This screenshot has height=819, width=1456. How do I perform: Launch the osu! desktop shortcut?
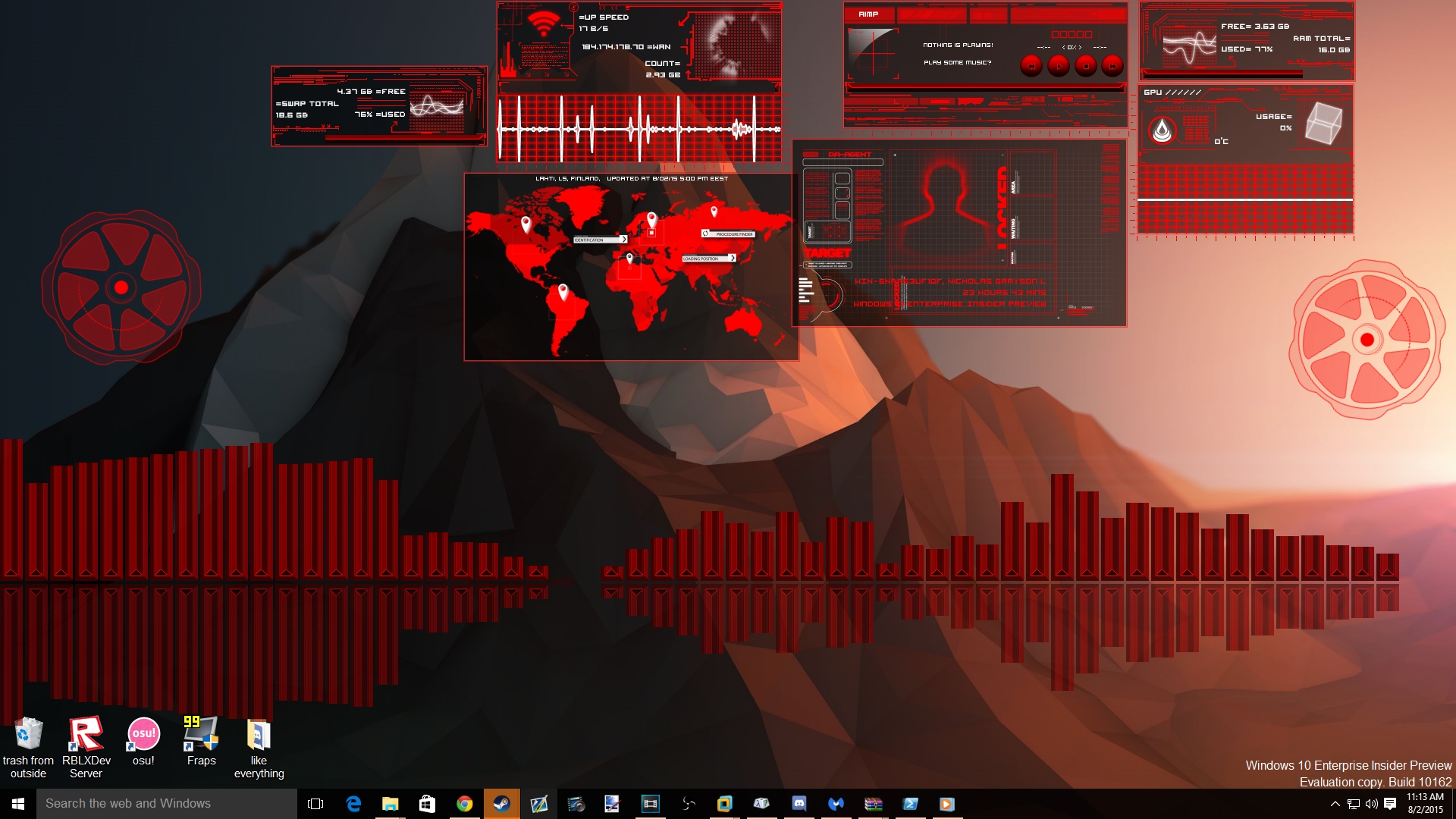[x=143, y=742]
